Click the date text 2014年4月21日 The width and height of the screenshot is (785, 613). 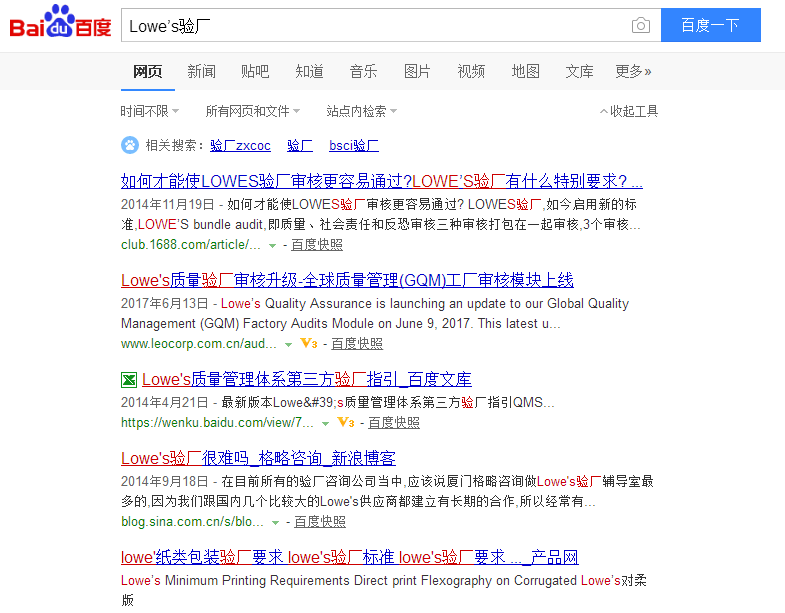[x=164, y=403]
